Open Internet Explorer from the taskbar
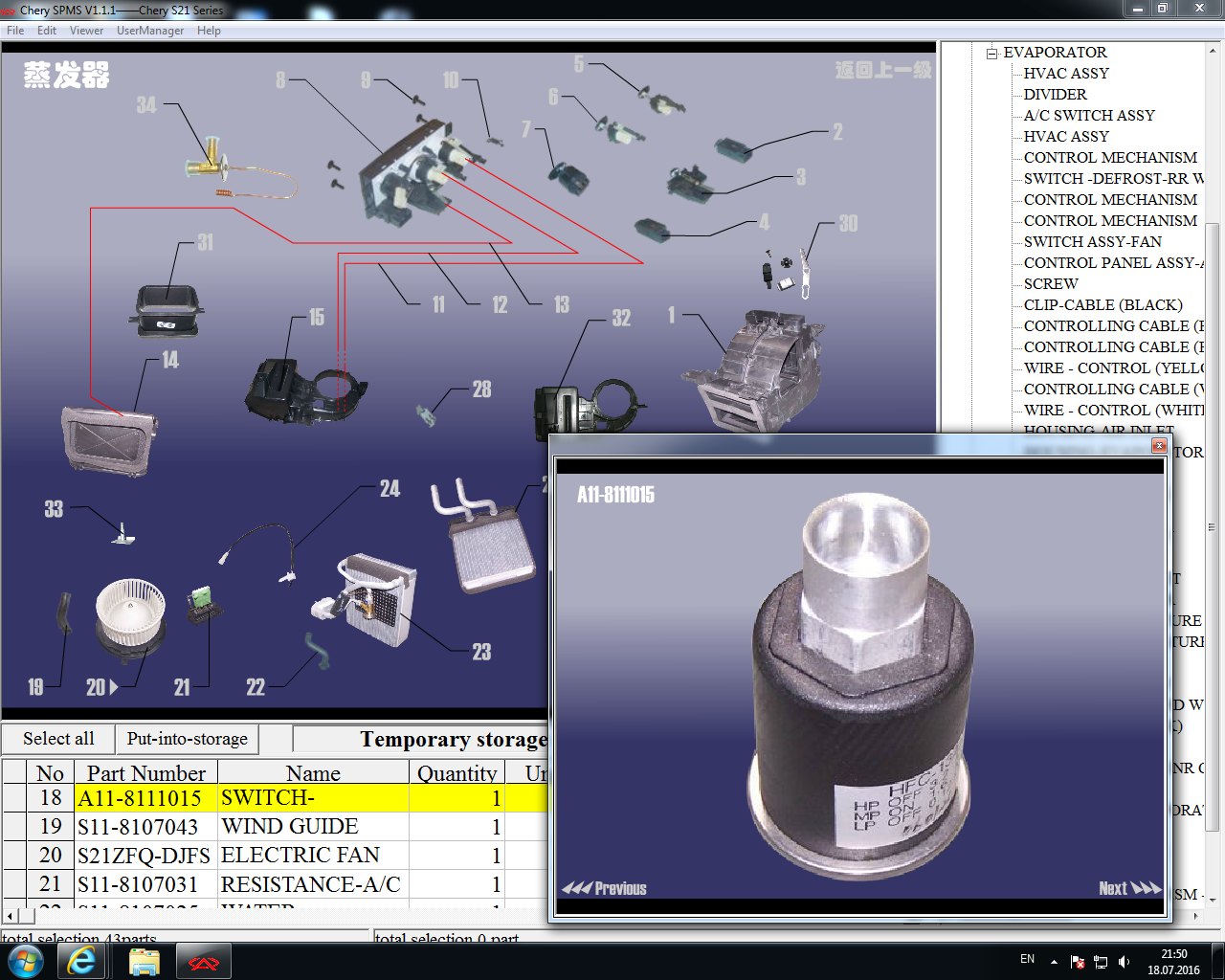Screen dimensions: 1225x980 (82, 961)
